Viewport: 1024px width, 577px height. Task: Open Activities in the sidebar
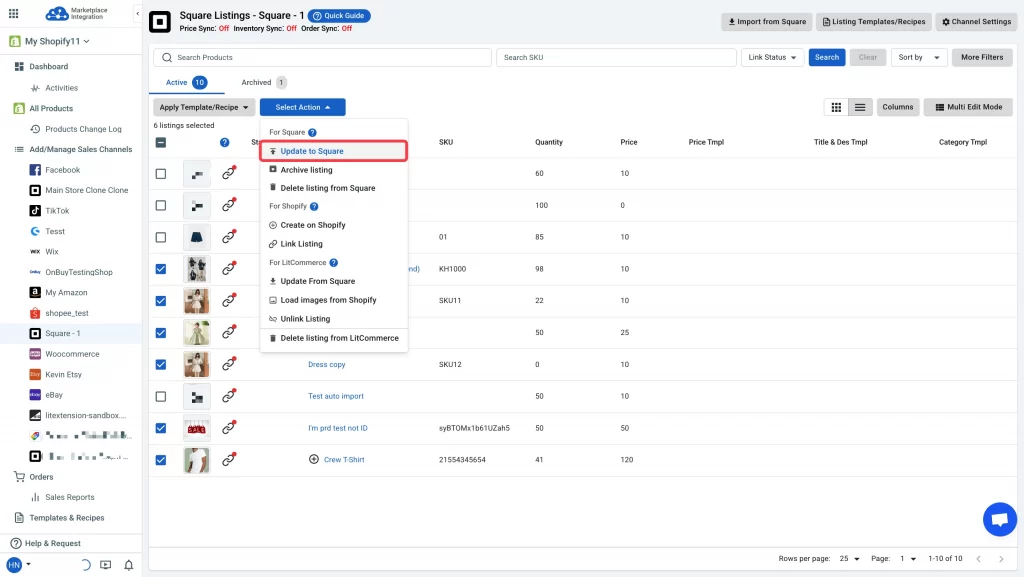click(61, 87)
